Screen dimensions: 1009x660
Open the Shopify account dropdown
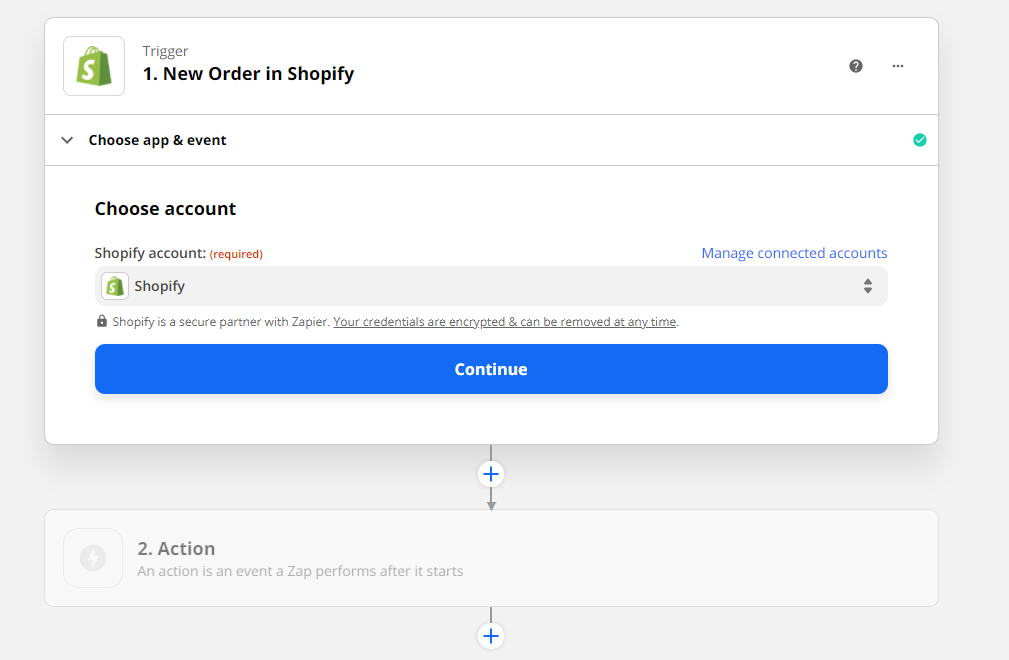(x=491, y=286)
